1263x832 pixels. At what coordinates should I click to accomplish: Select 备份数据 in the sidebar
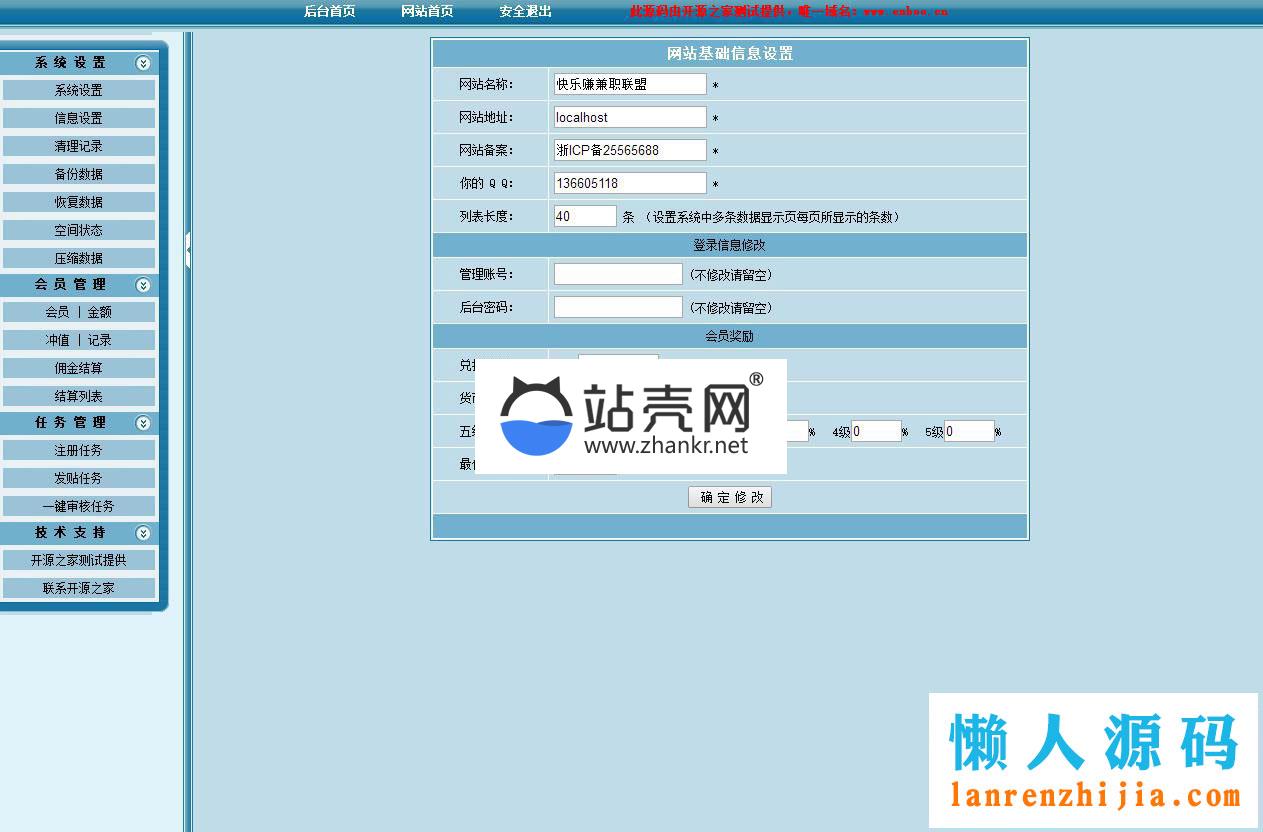[78, 174]
